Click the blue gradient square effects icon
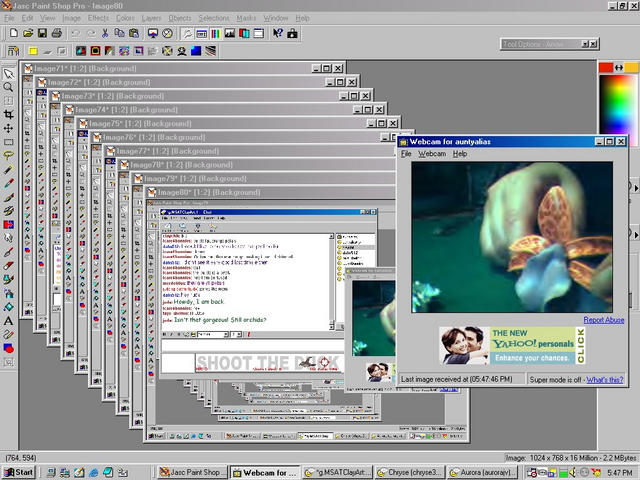 point(196,51)
